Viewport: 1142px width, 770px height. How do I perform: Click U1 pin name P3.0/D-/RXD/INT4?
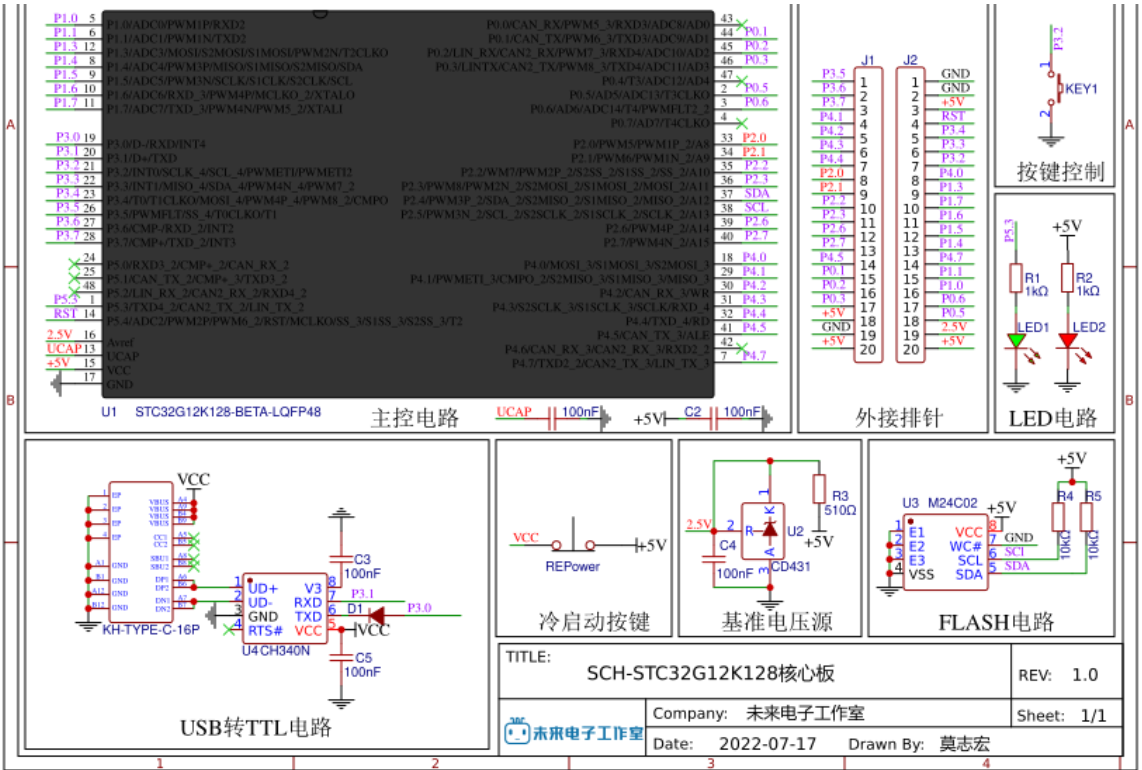click(156, 144)
